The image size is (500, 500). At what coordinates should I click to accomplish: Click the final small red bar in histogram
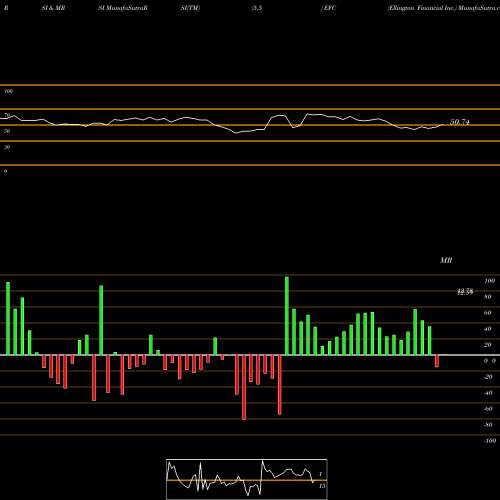click(437, 361)
